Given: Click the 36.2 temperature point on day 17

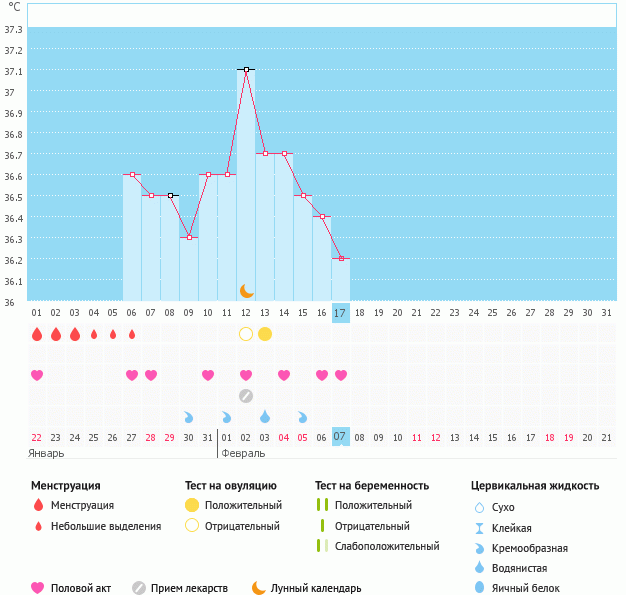Looking at the screenshot, I should 341,258.
